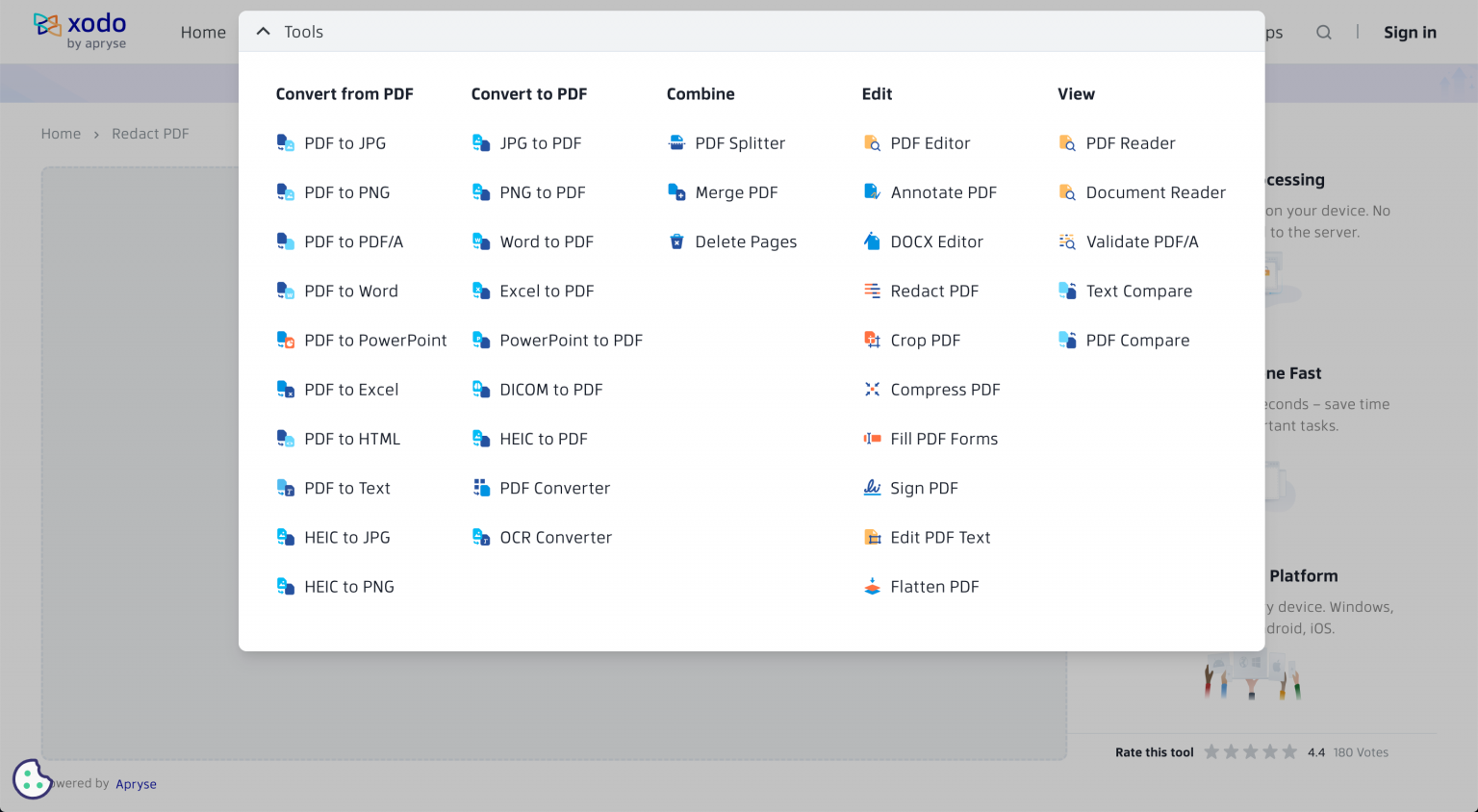Click the Sign in button

click(1410, 33)
